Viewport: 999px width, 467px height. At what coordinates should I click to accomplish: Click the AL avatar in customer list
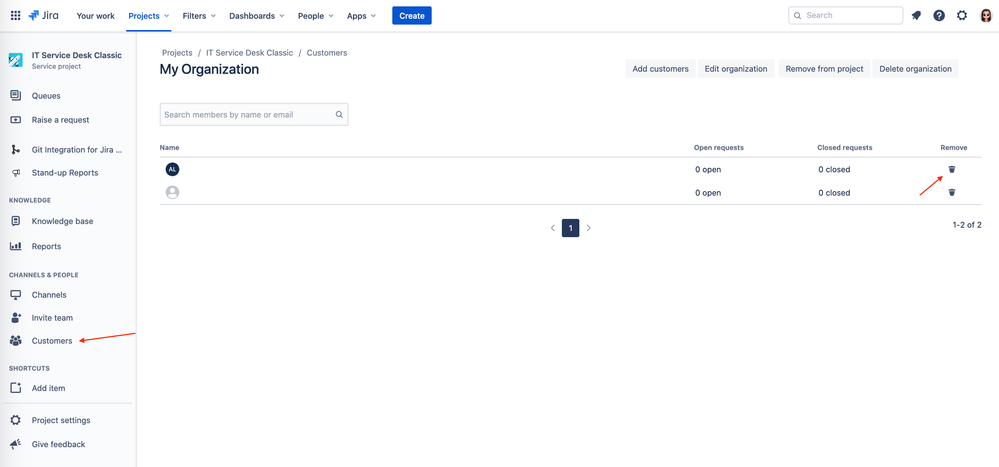coord(172,169)
